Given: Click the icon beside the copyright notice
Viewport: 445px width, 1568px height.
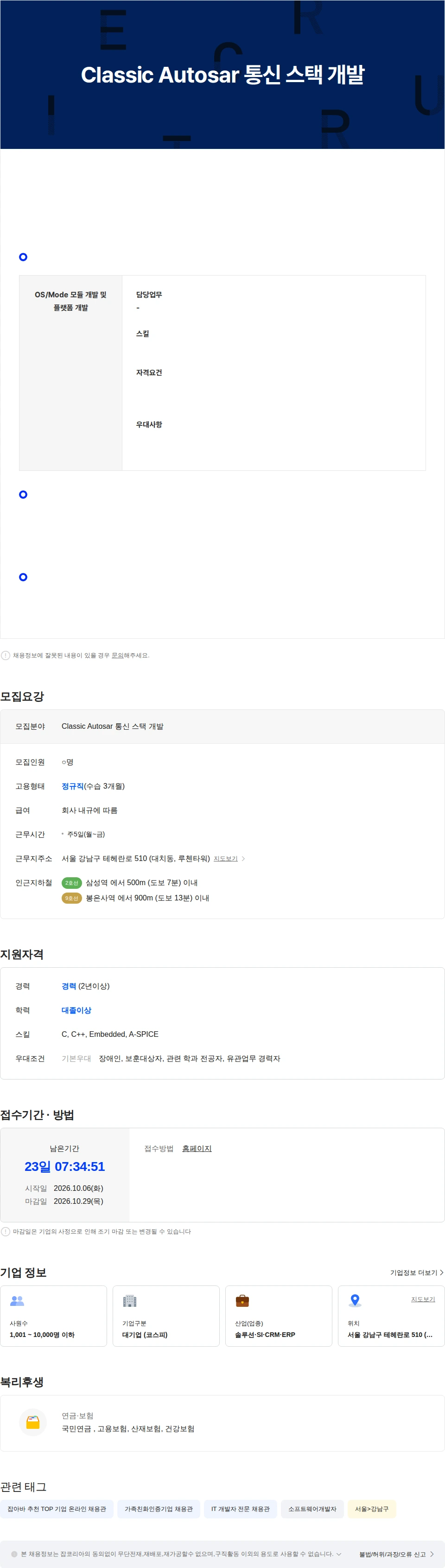Looking at the screenshot, I should [x=14, y=1554].
